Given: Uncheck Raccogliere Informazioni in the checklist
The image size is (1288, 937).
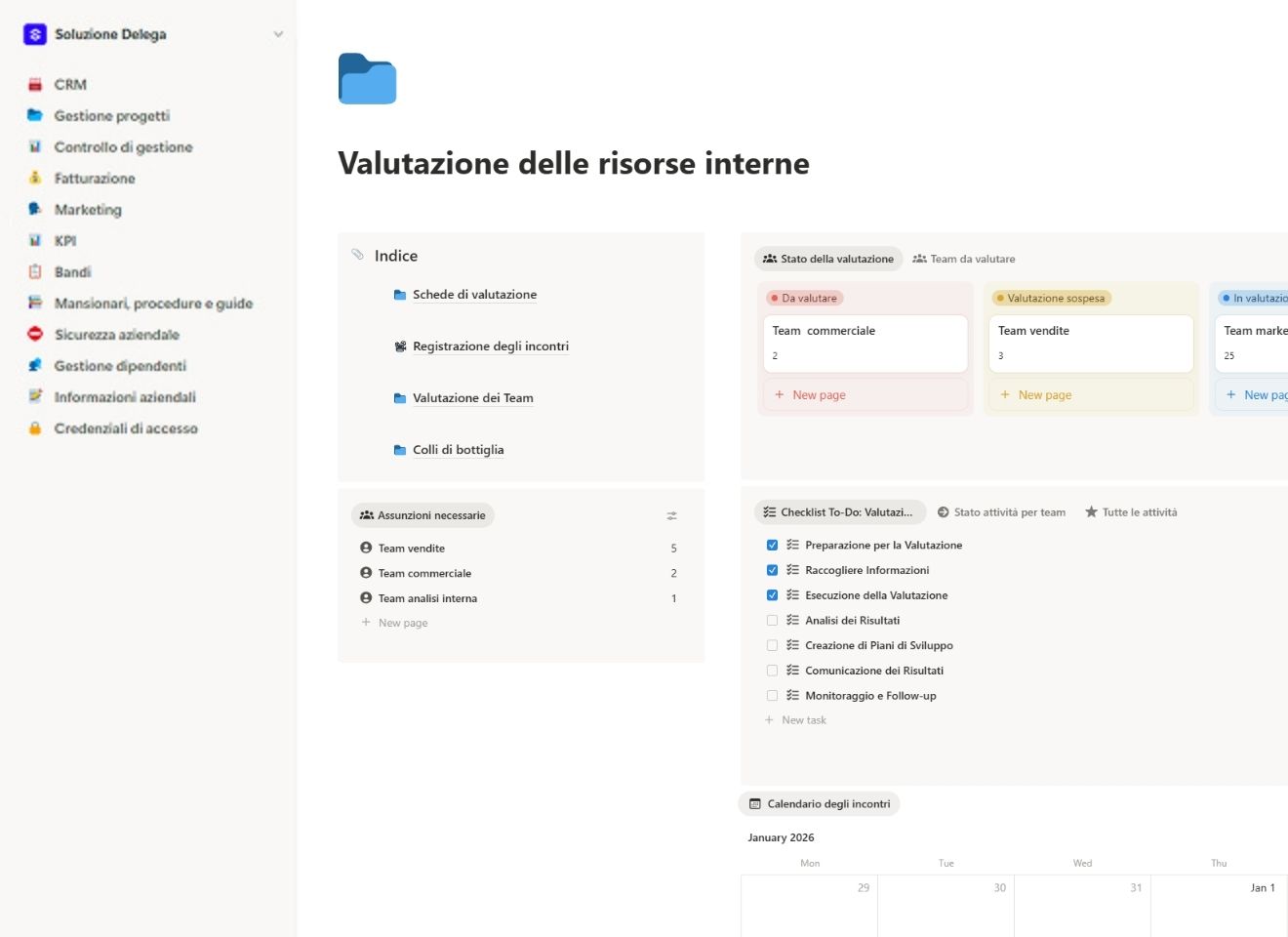Looking at the screenshot, I should click(x=773, y=569).
